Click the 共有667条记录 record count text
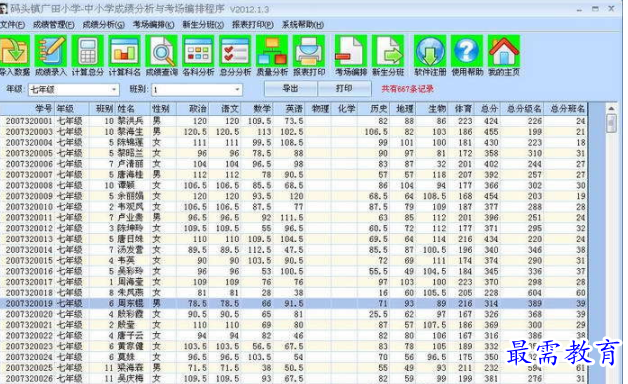 [407, 89]
